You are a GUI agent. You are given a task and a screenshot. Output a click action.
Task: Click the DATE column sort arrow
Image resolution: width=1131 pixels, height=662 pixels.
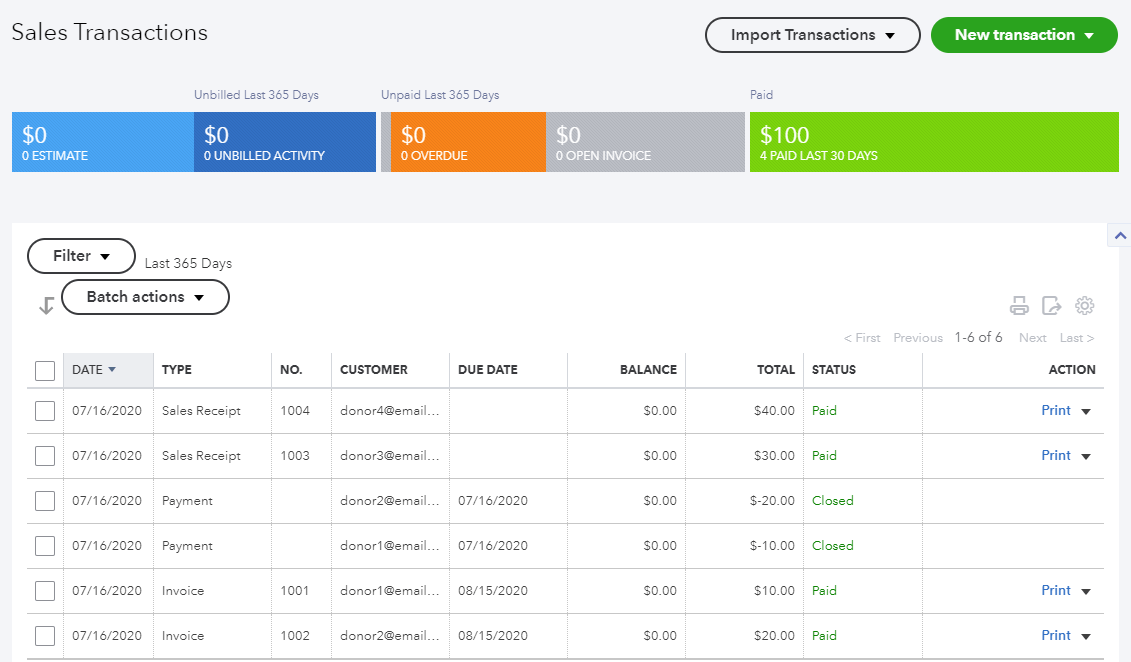point(112,370)
